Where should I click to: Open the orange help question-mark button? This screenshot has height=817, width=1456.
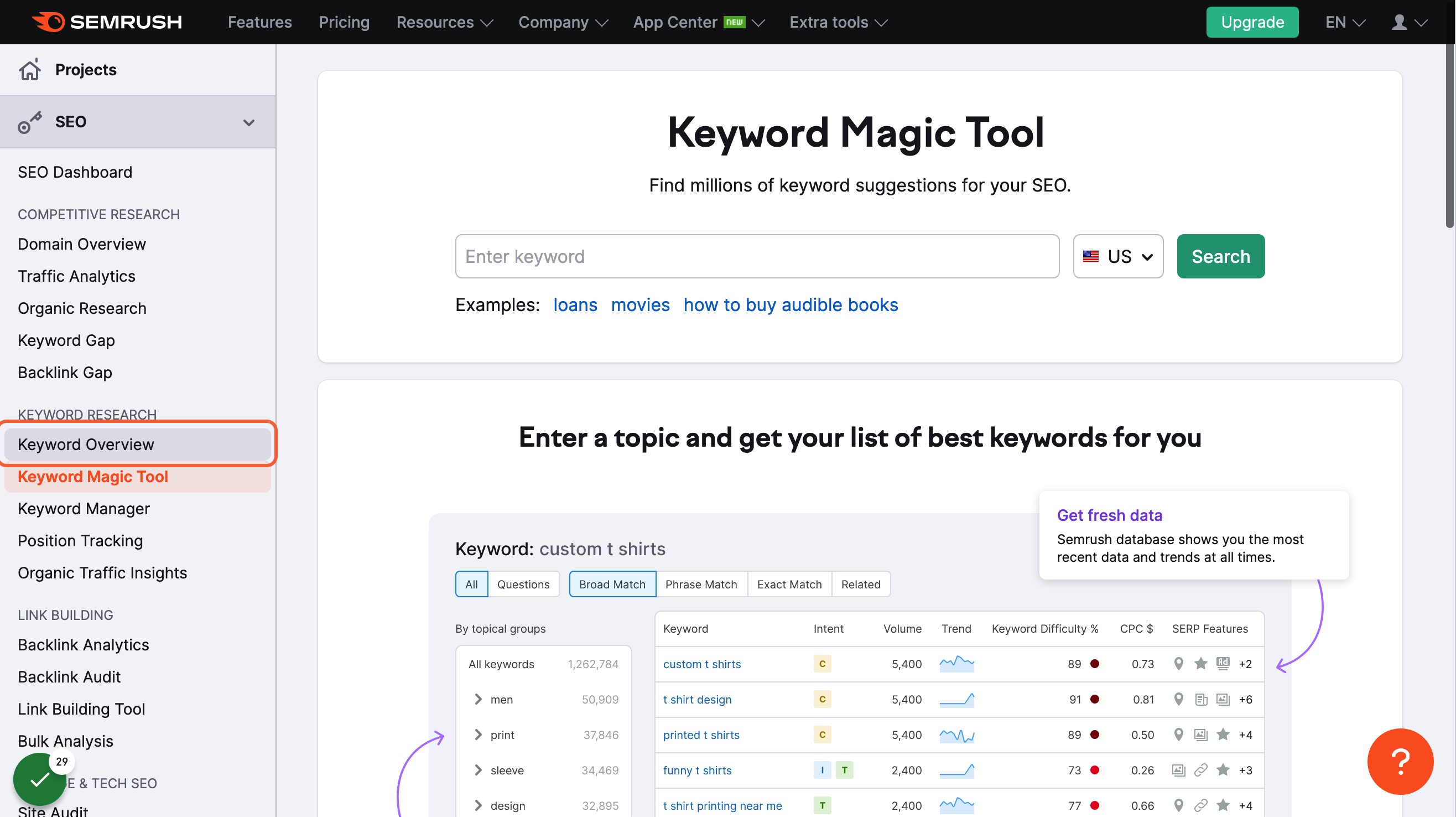(1400, 761)
